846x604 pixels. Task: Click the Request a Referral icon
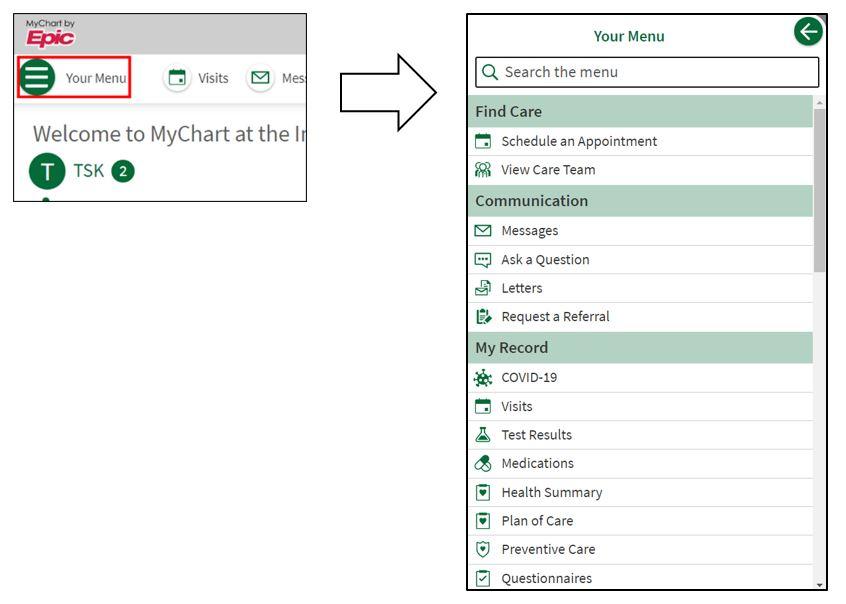[x=484, y=316]
